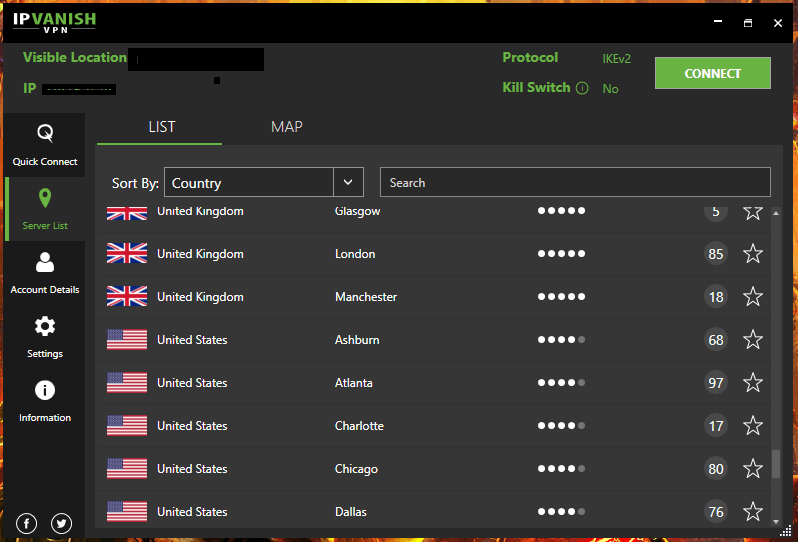The height and width of the screenshot is (542, 798).
Task: Focus the server Search field
Action: click(x=575, y=182)
